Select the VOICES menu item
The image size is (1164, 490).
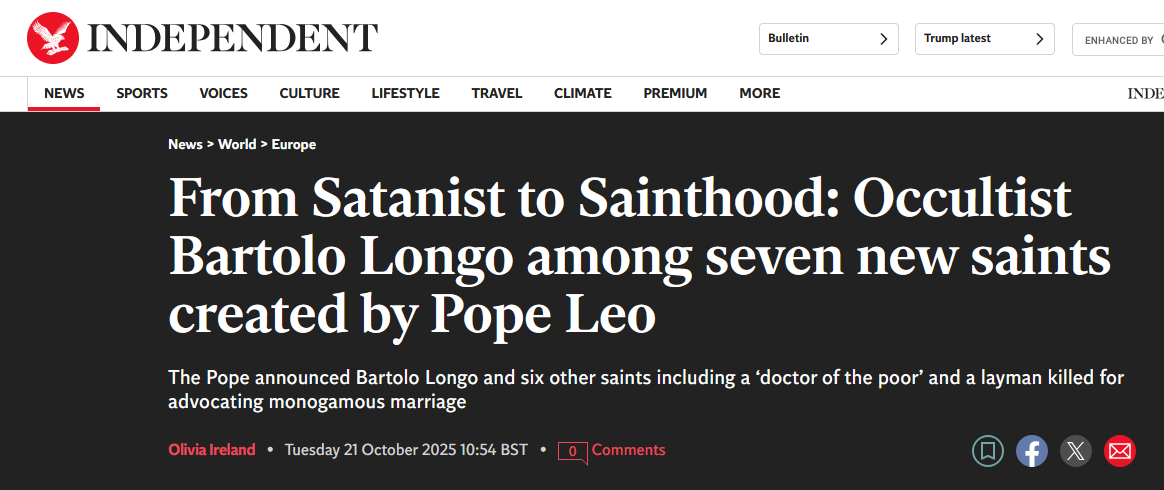coord(223,93)
